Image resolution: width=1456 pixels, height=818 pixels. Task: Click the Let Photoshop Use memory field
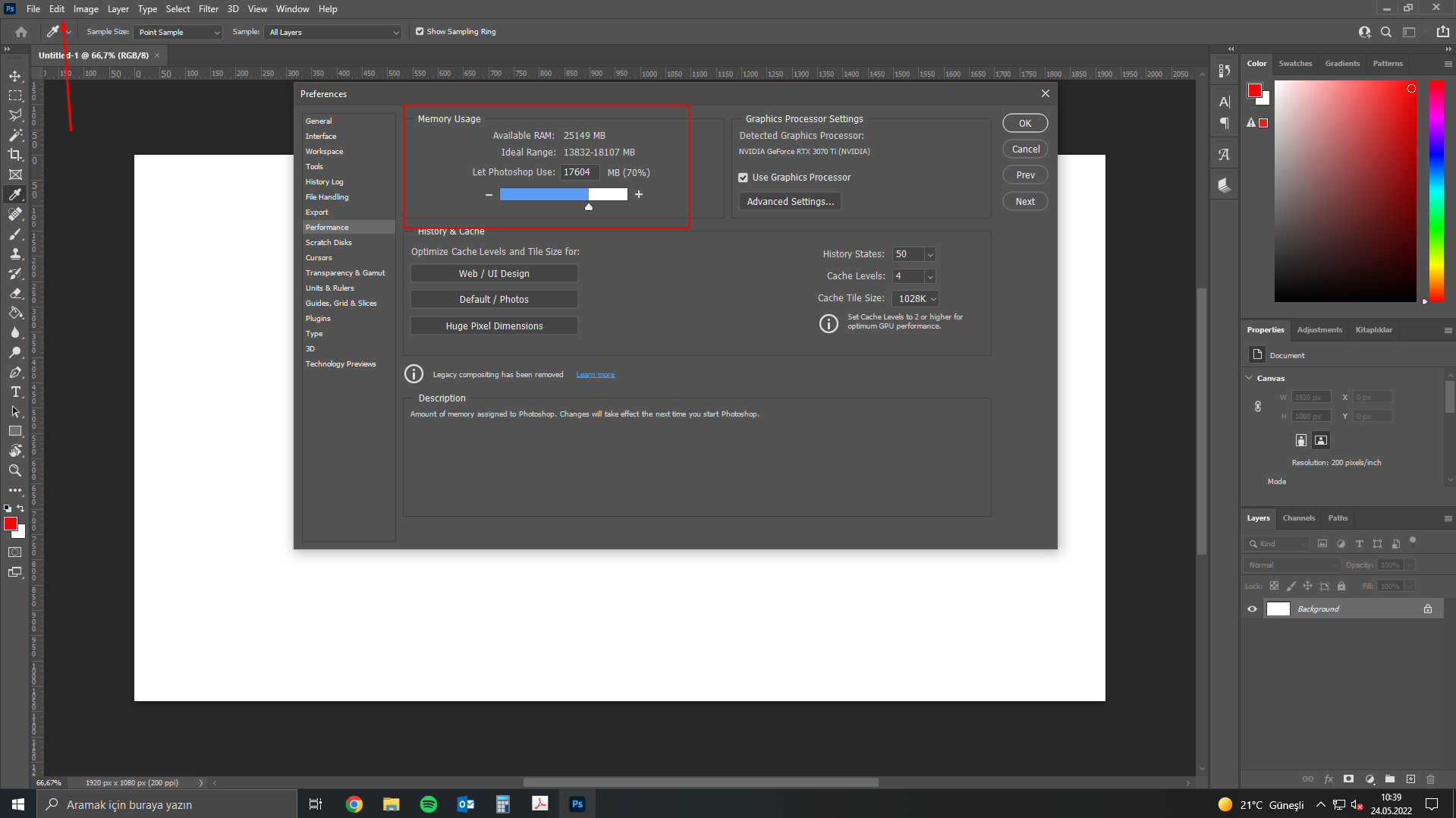(580, 172)
